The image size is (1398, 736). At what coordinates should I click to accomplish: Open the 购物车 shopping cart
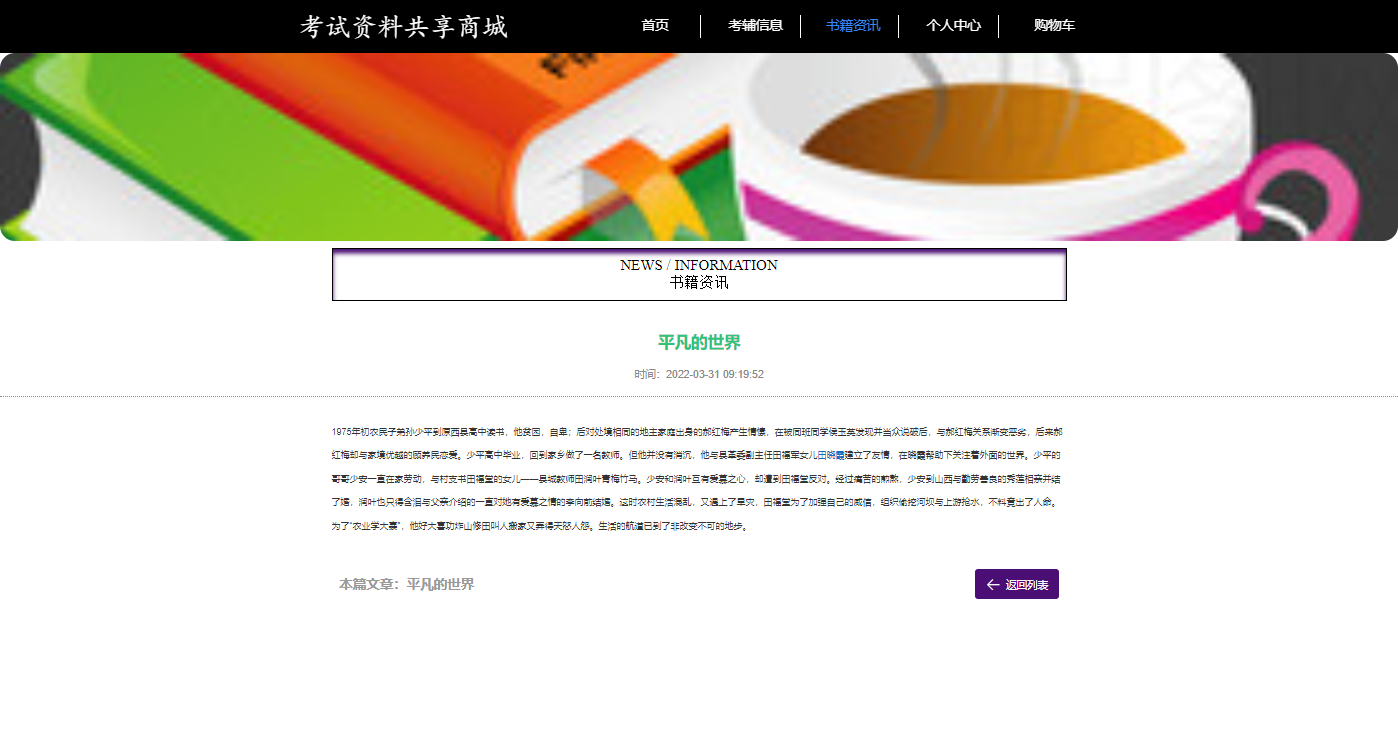coord(1054,26)
